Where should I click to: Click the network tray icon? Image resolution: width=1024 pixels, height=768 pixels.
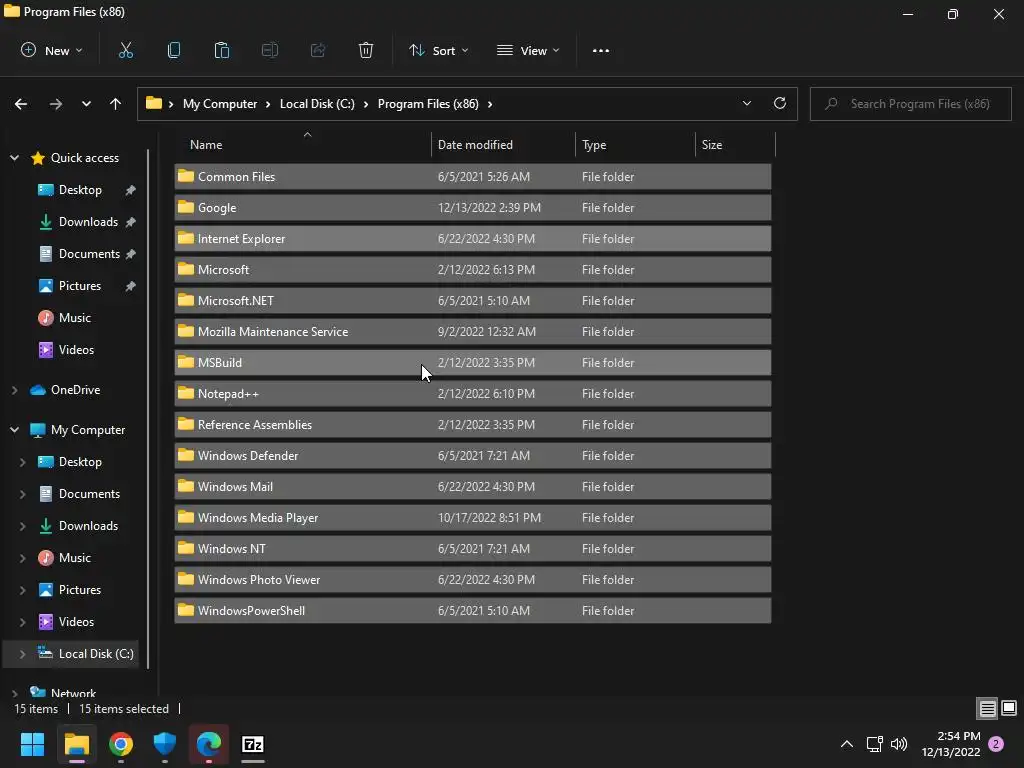tap(874, 744)
